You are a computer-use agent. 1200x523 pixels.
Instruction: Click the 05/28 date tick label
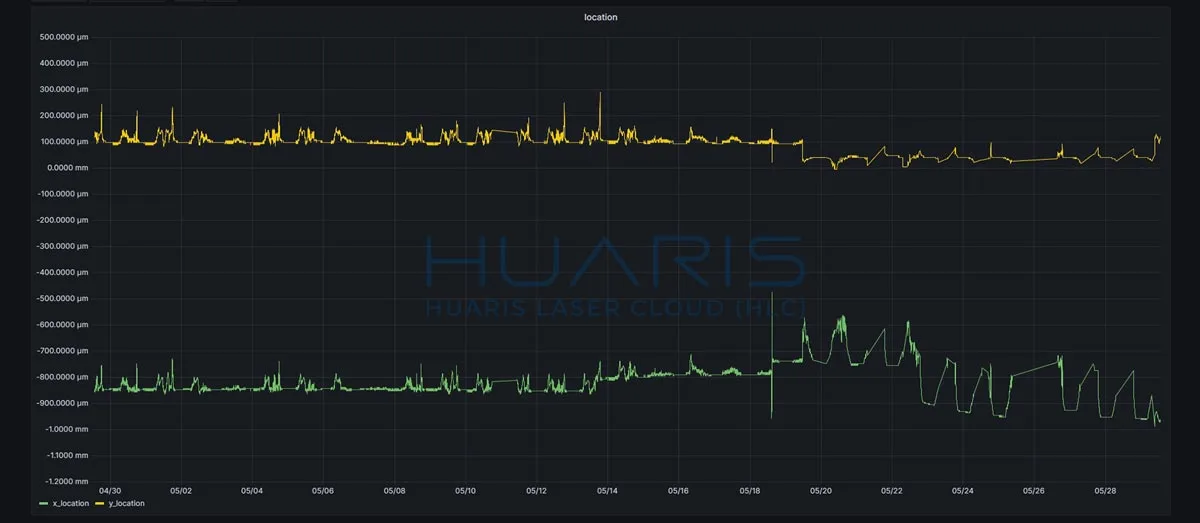point(1104,491)
